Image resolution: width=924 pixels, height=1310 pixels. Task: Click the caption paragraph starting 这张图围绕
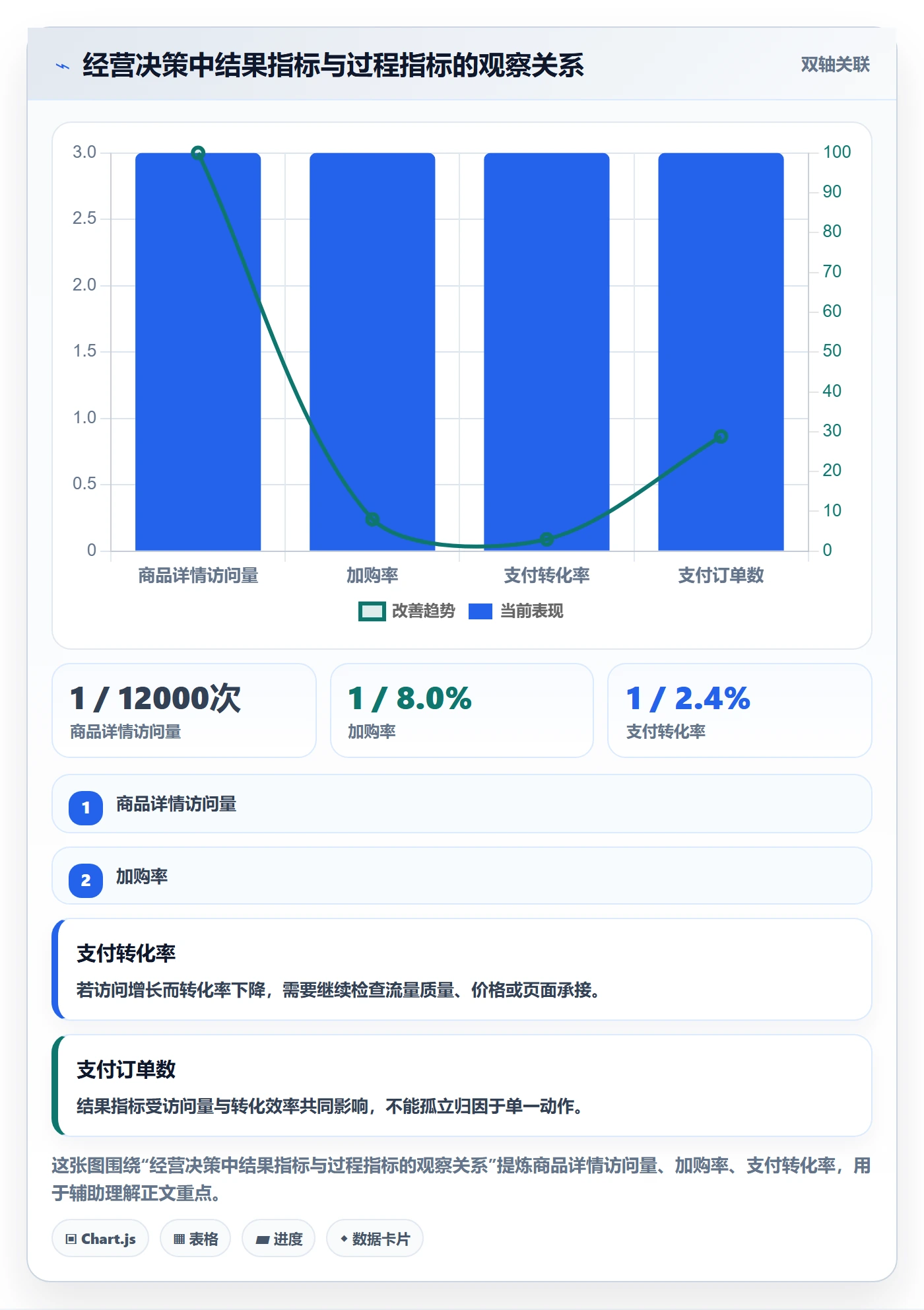(461, 1179)
